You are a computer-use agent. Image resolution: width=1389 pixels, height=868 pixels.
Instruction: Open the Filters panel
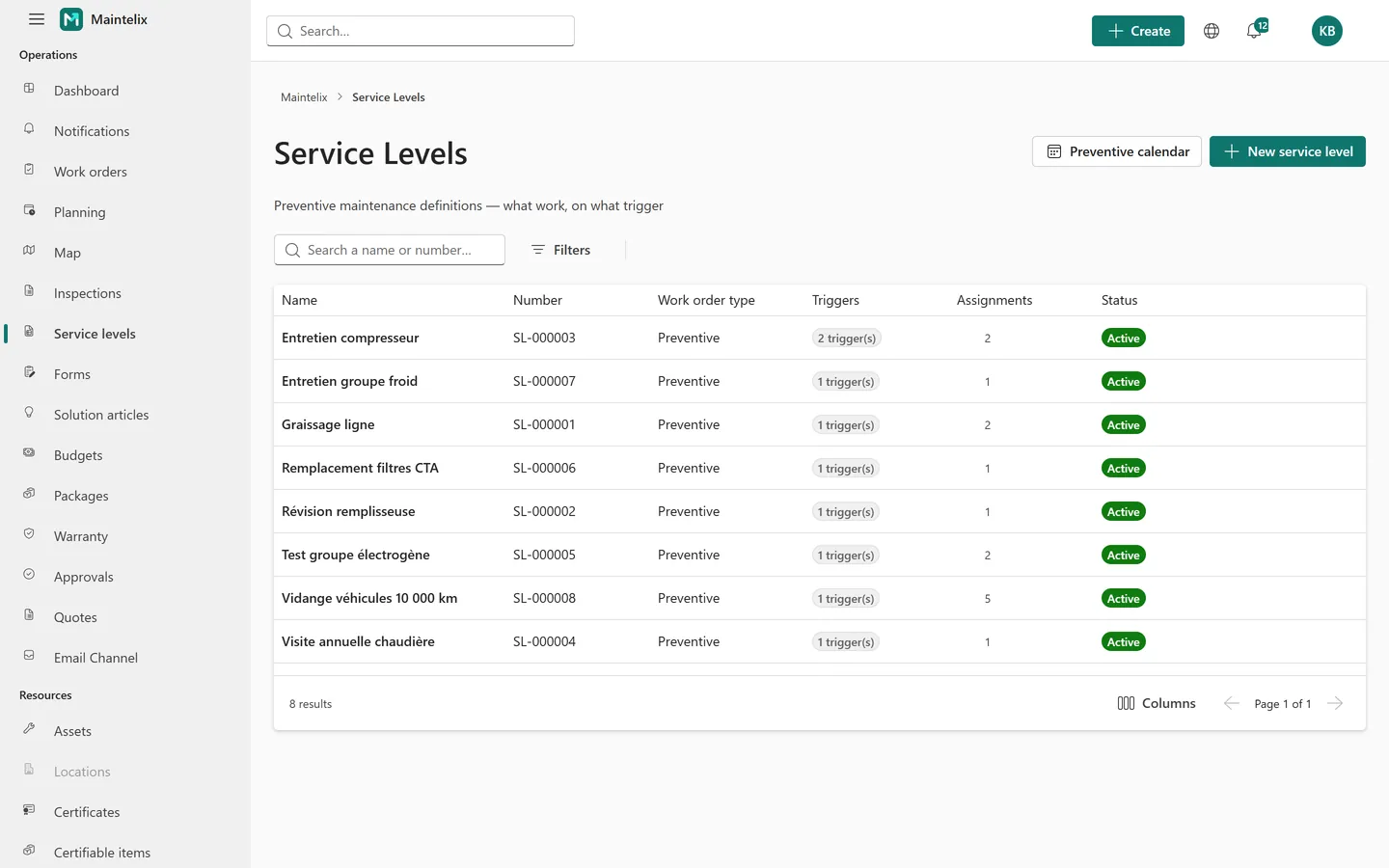(560, 250)
